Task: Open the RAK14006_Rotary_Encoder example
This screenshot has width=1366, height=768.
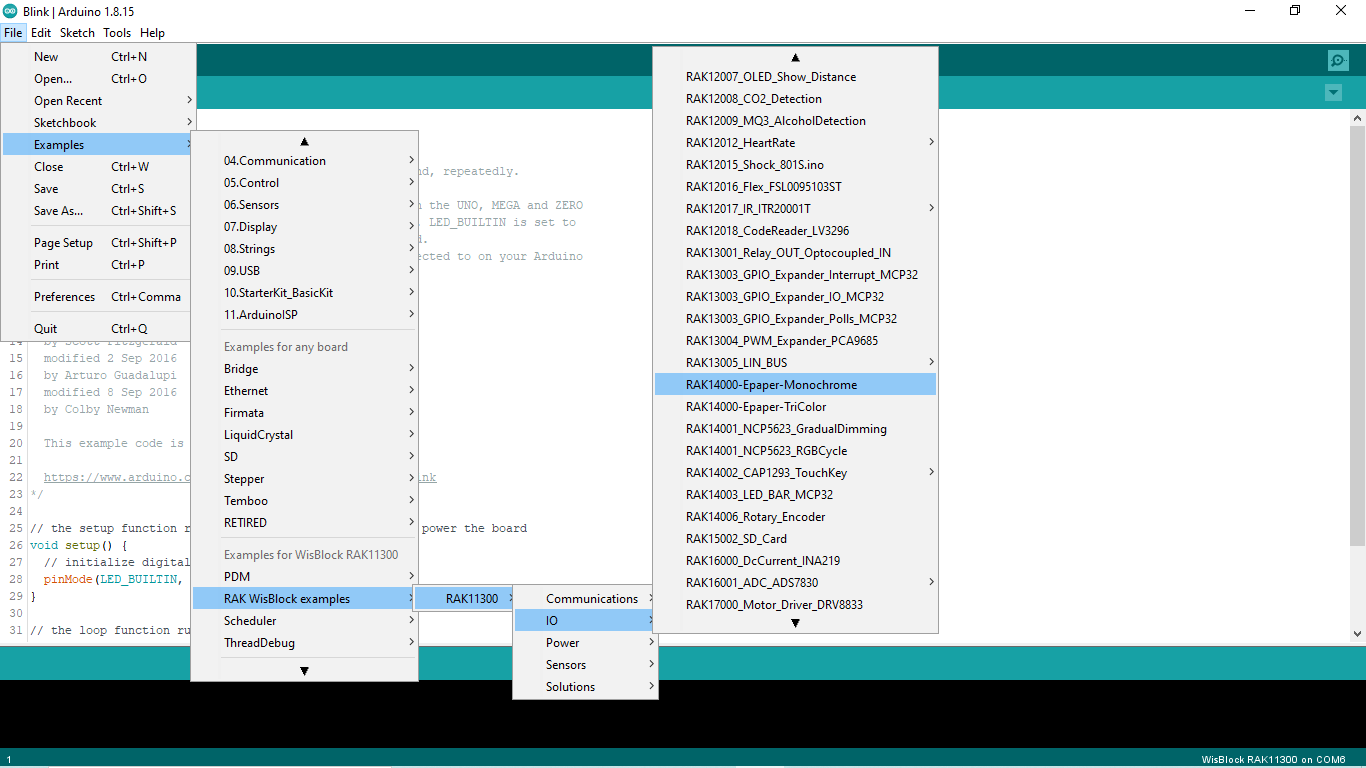Action: 795,517
